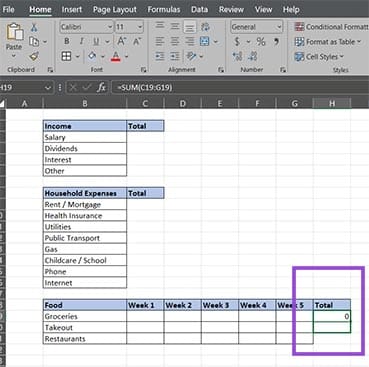Select column B header

85,104
